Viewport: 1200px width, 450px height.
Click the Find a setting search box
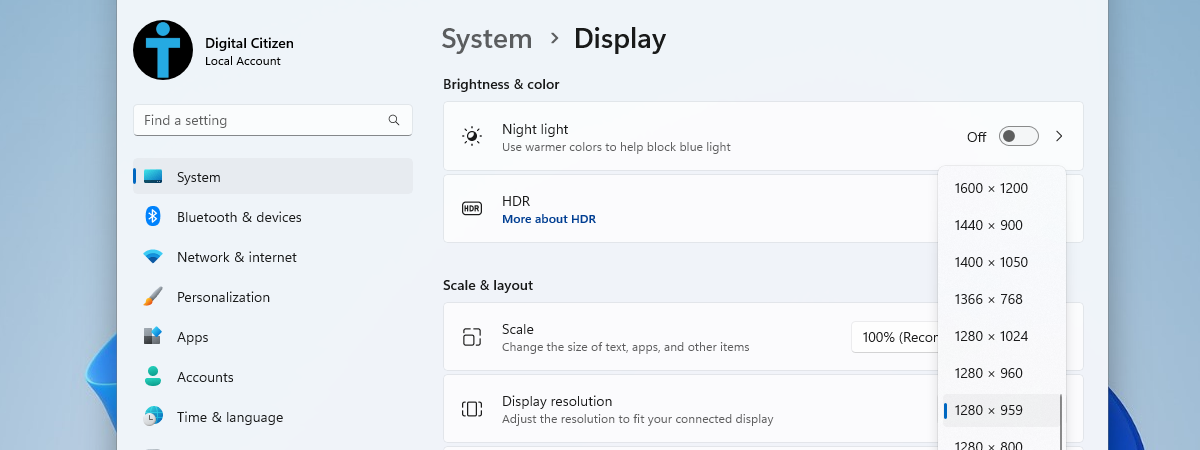click(x=260, y=120)
